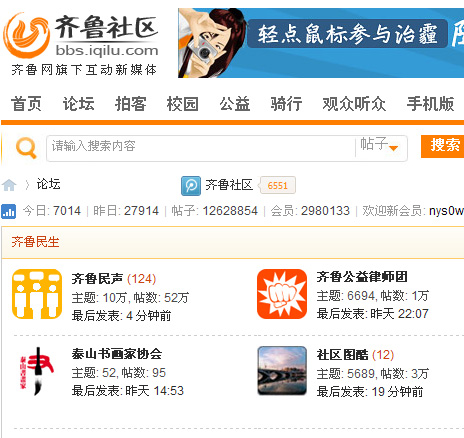The height and width of the screenshot is (438, 464).
Task: Click the orange magnifier search icon
Action: [26, 148]
